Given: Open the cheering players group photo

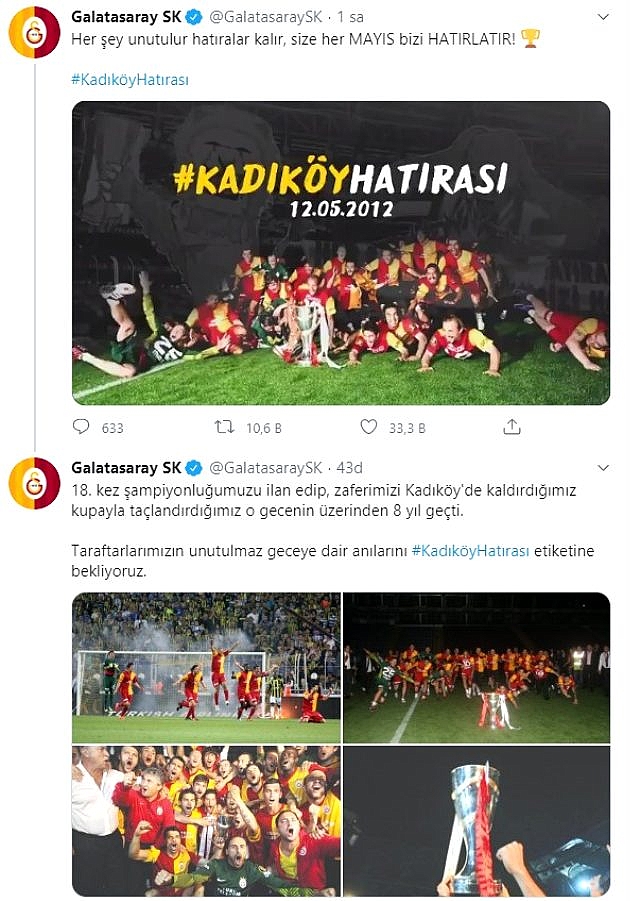Looking at the screenshot, I should point(206,822).
